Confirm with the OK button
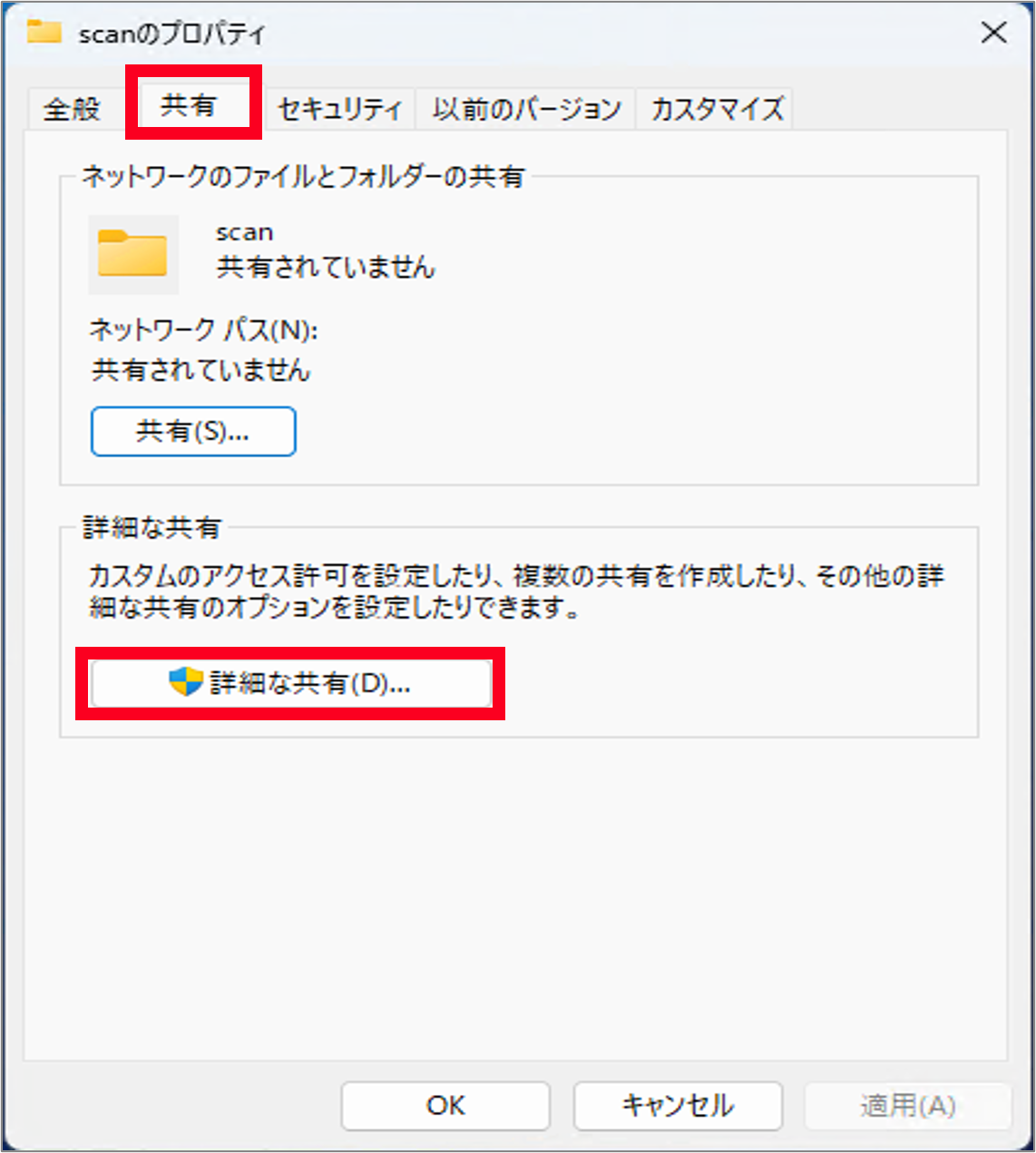The image size is (1036, 1153). 445,1105
